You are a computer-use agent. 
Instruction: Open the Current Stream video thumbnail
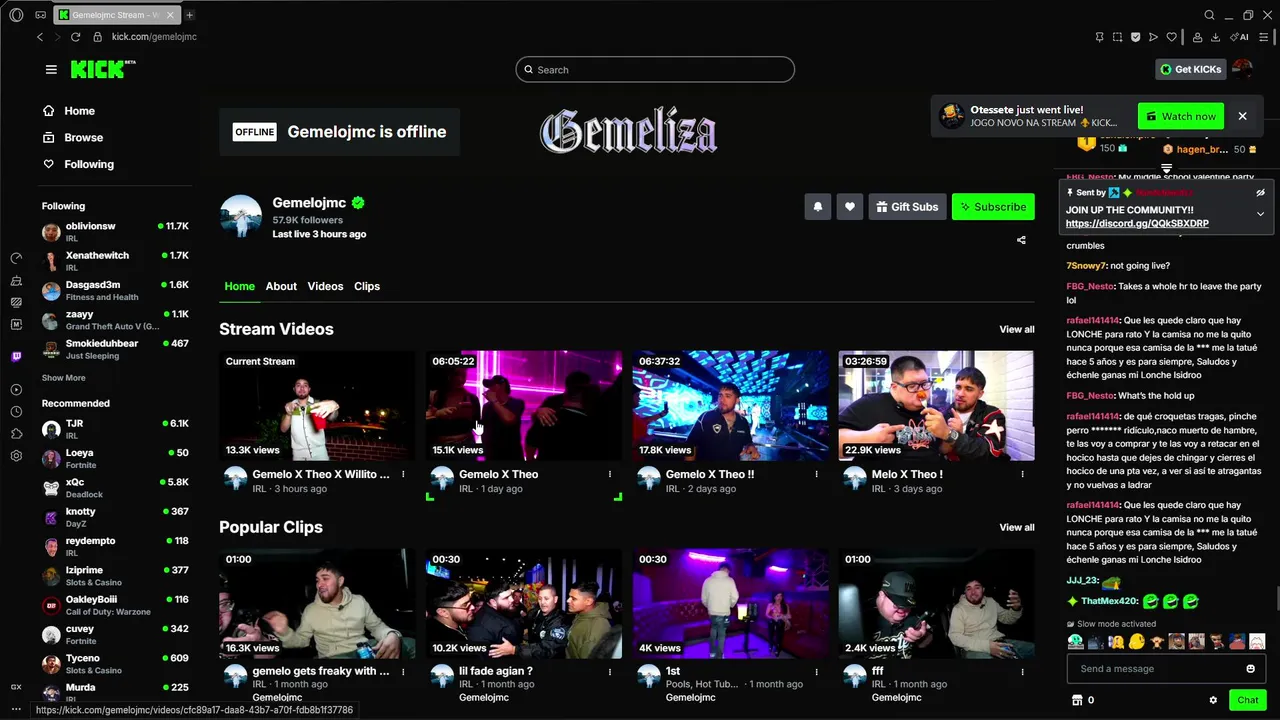point(317,405)
